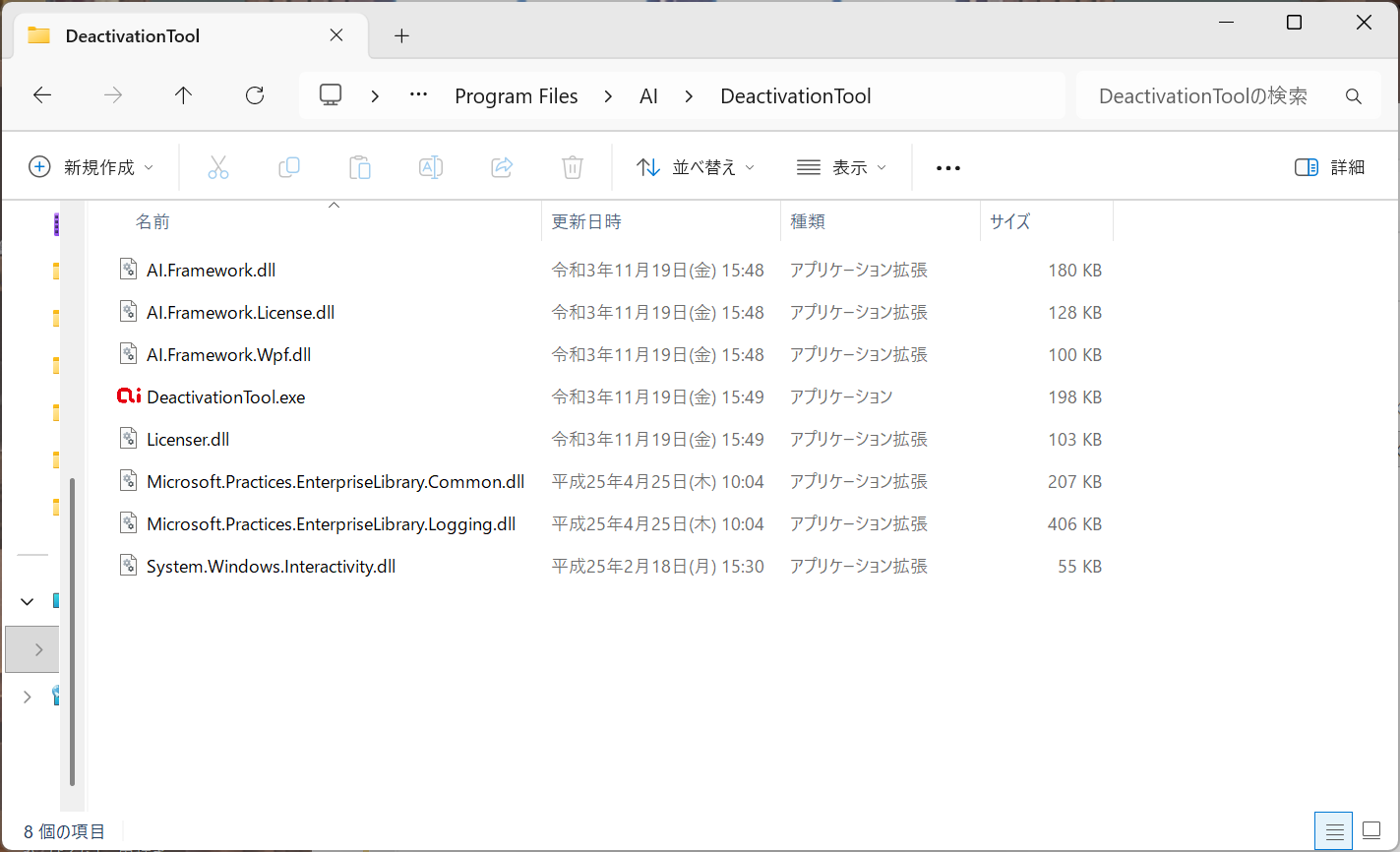Open a new tab with plus button

tap(401, 36)
